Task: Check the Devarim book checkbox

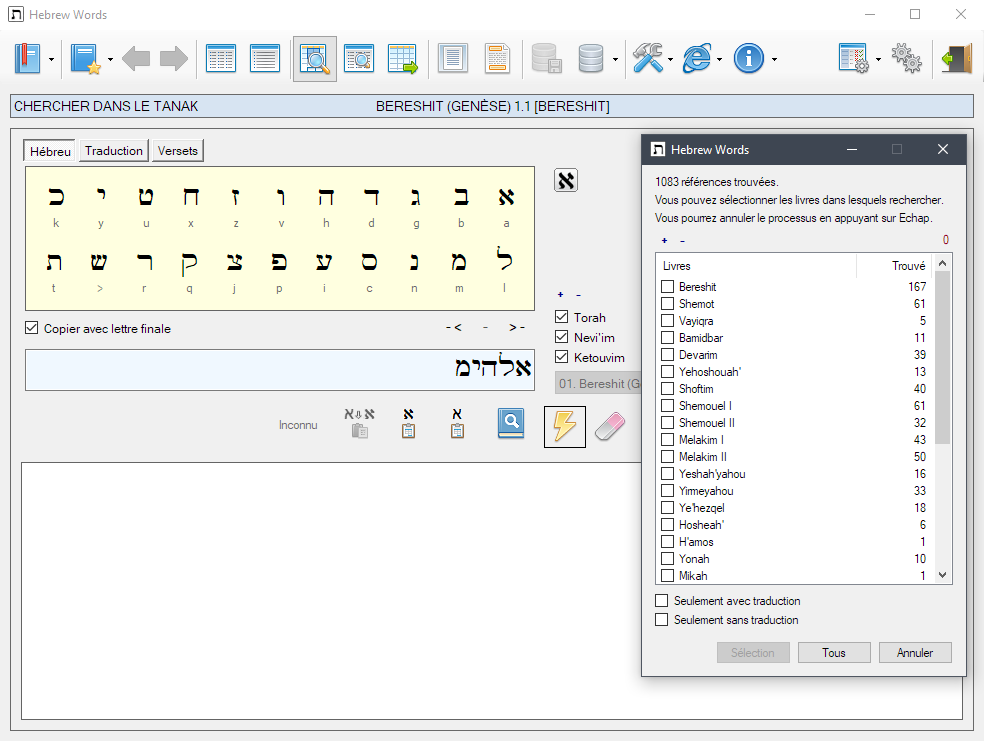Action: [x=668, y=355]
